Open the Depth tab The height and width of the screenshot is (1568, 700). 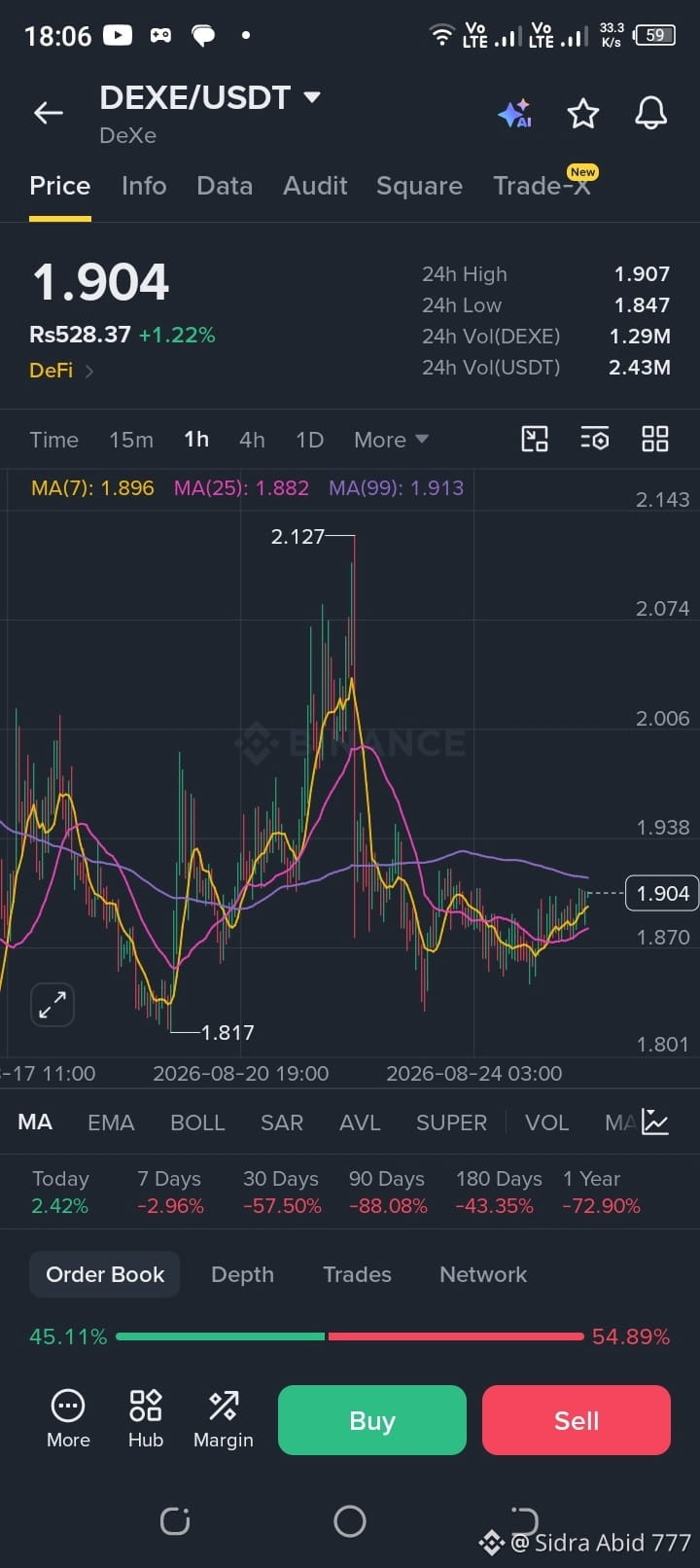pyautogui.click(x=242, y=1274)
